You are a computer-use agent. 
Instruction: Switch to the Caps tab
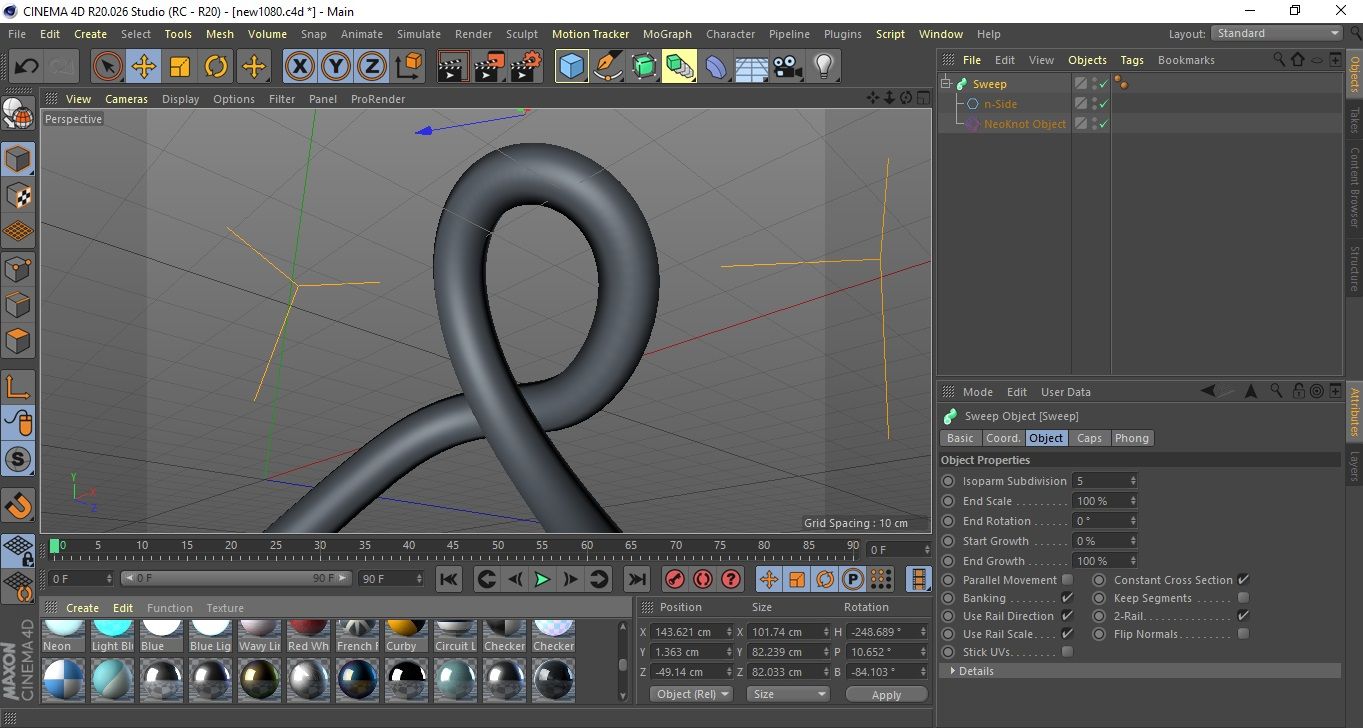click(1089, 438)
